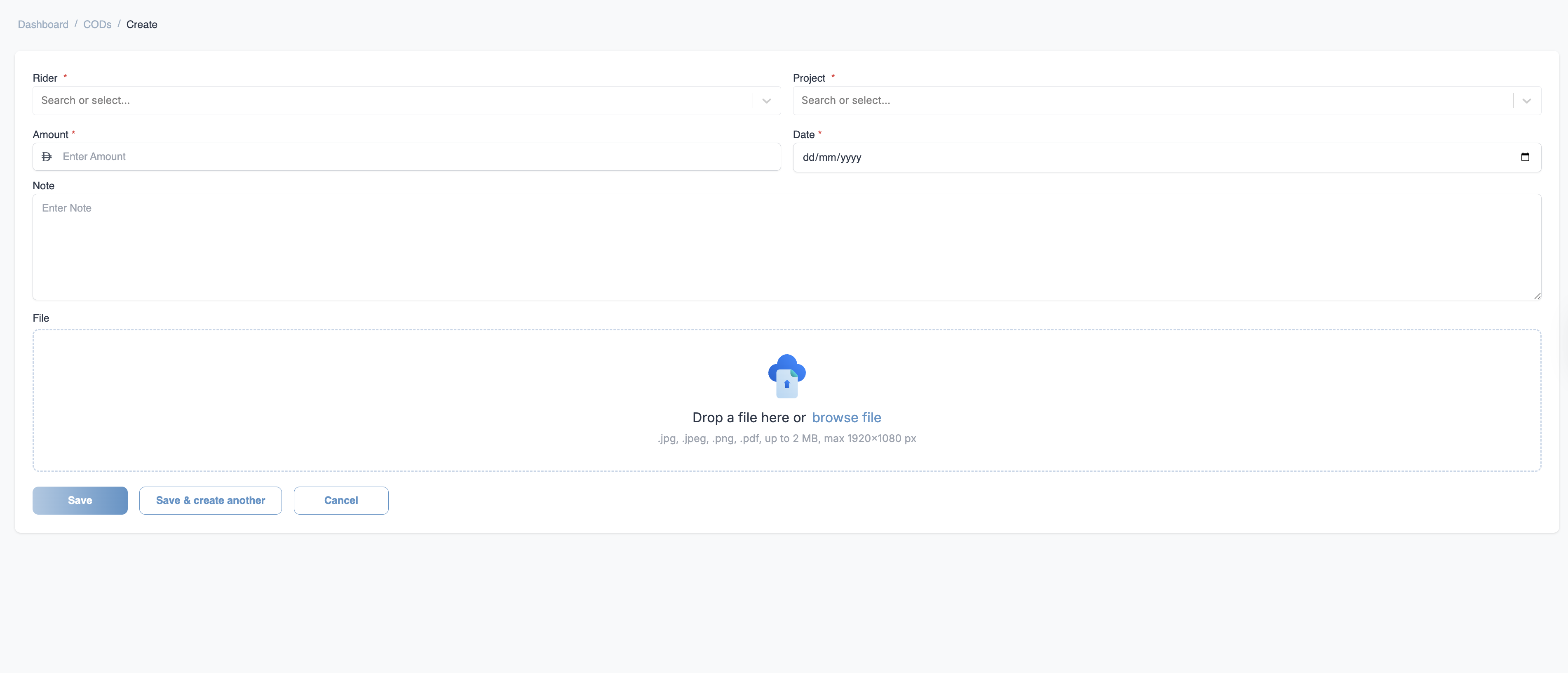Save the COD form

[x=80, y=500]
